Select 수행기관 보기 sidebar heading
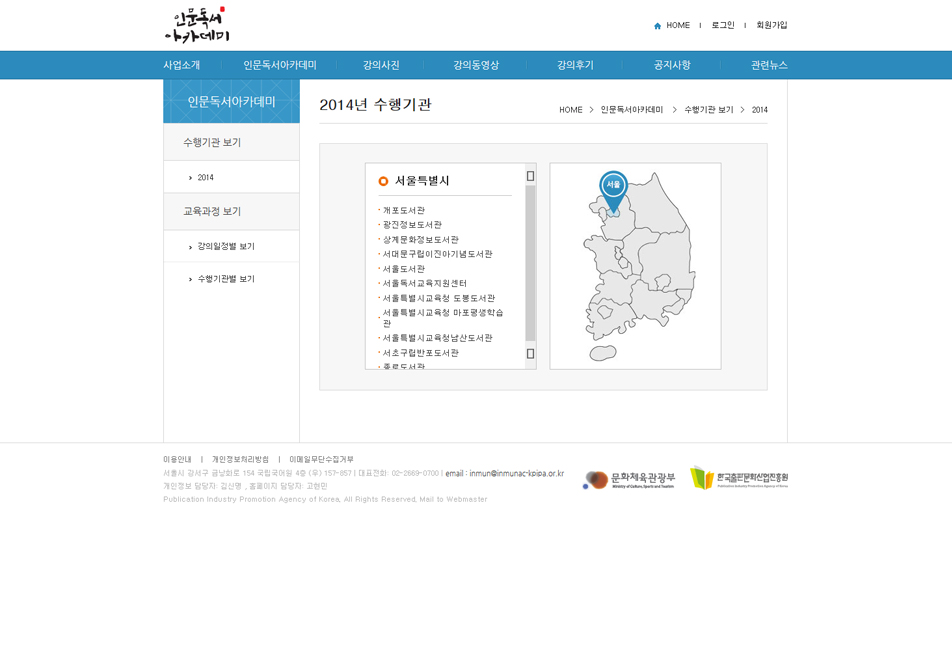 pyautogui.click(x=212, y=143)
